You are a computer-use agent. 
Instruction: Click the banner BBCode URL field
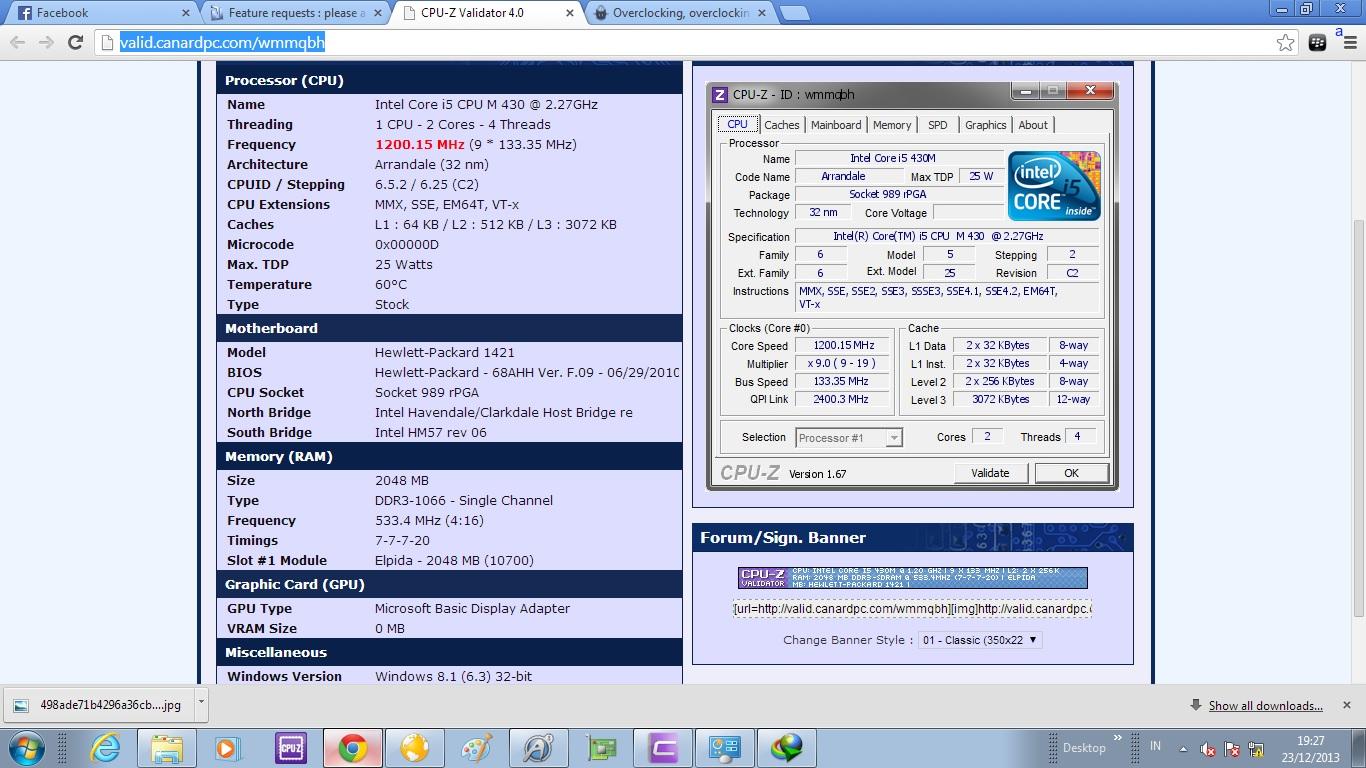(x=912, y=608)
